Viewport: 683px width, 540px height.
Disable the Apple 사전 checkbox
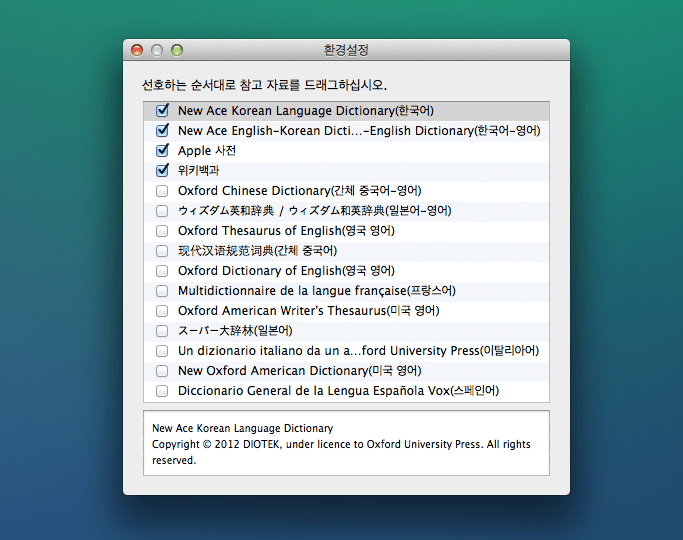coord(162,151)
